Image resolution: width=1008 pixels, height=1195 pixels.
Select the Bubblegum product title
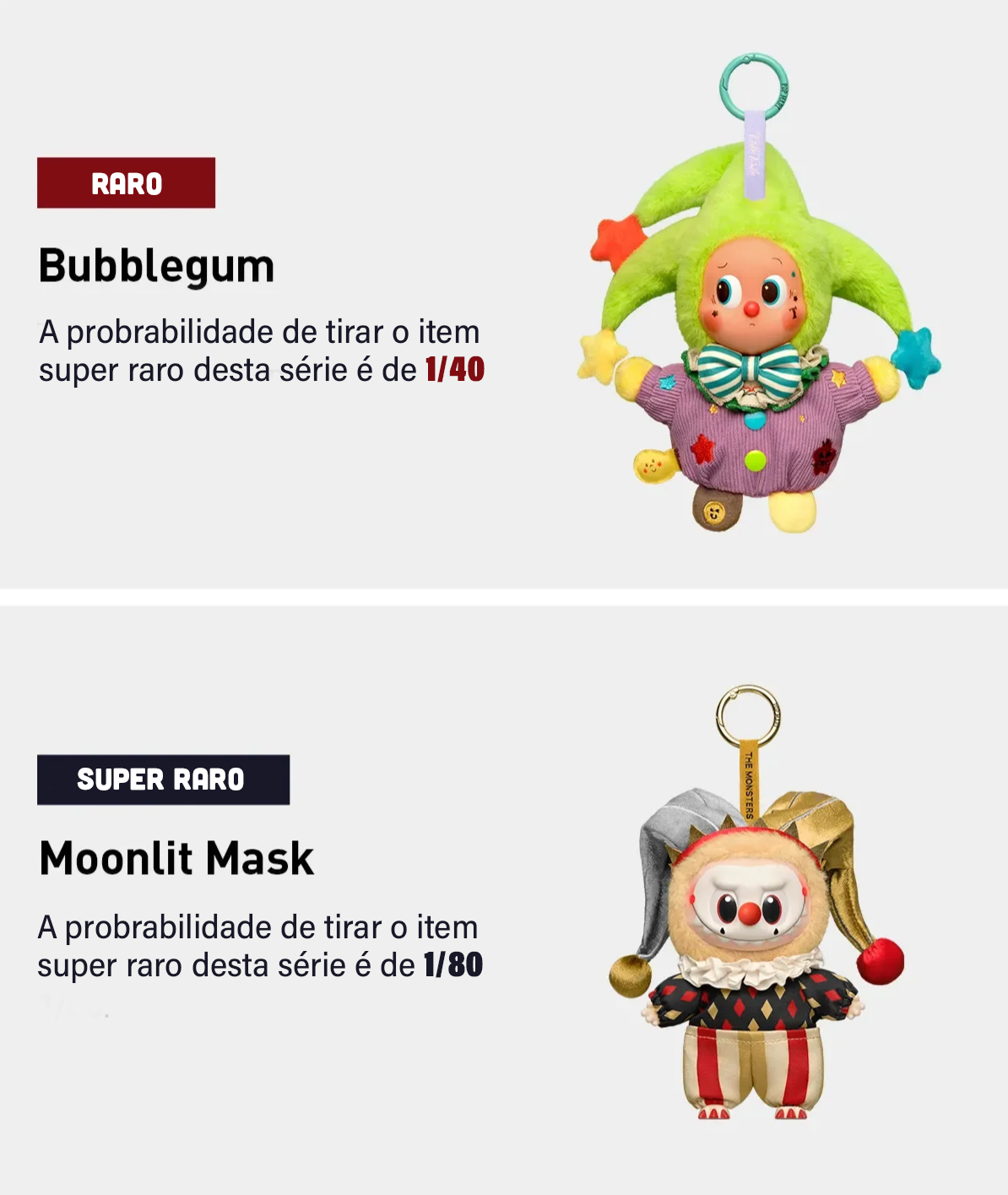pos(157,266)
